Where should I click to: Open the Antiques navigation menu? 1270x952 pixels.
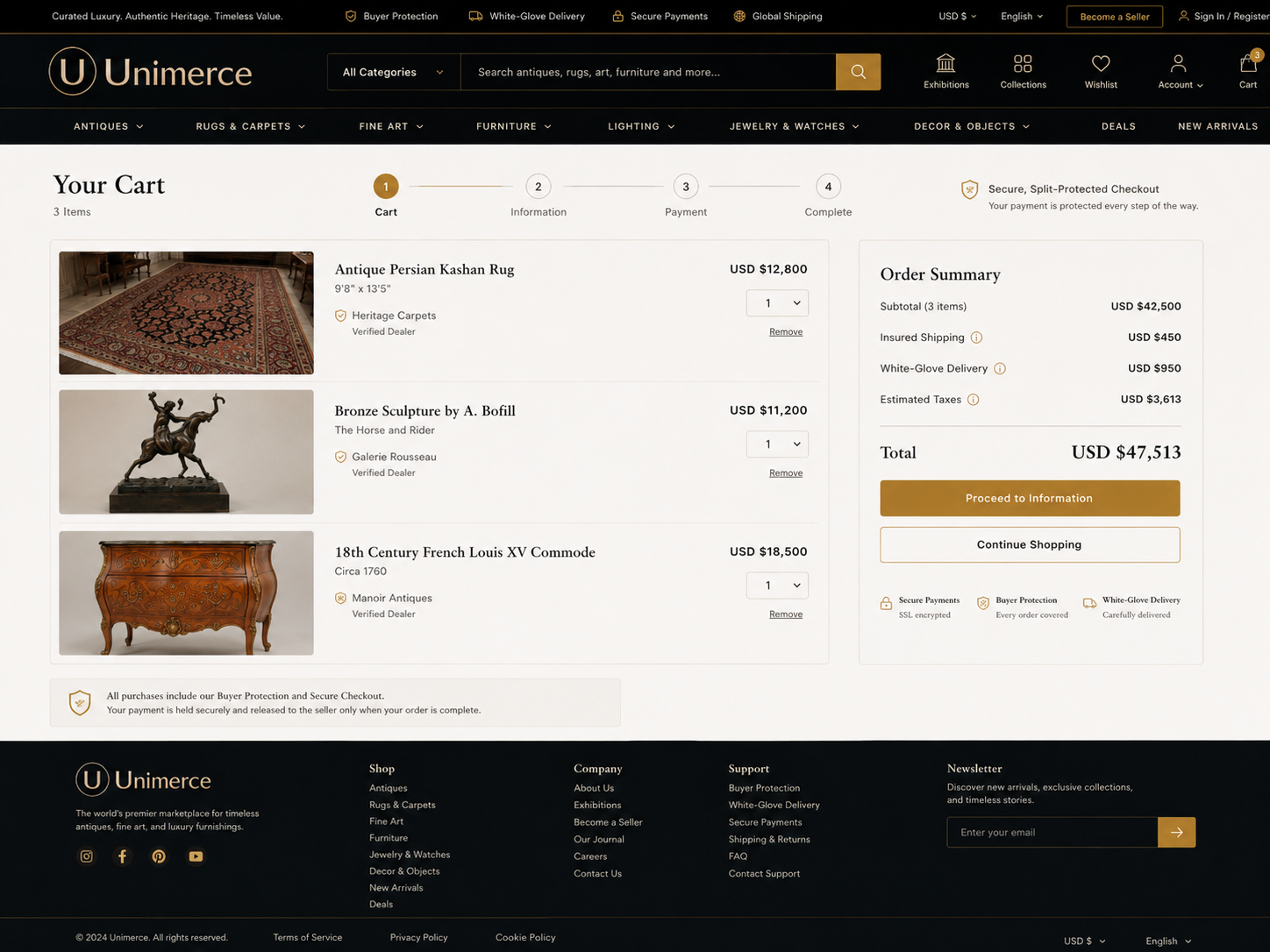point(109,126)
